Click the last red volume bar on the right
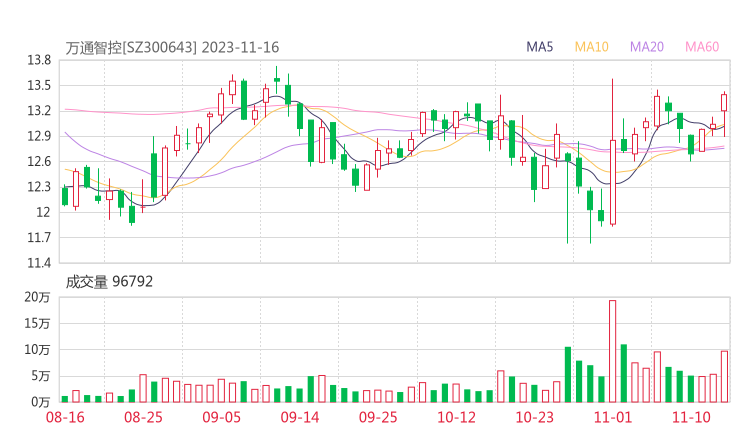The height and width of the screenshot is (440, 740). click(x=724, y=377)
